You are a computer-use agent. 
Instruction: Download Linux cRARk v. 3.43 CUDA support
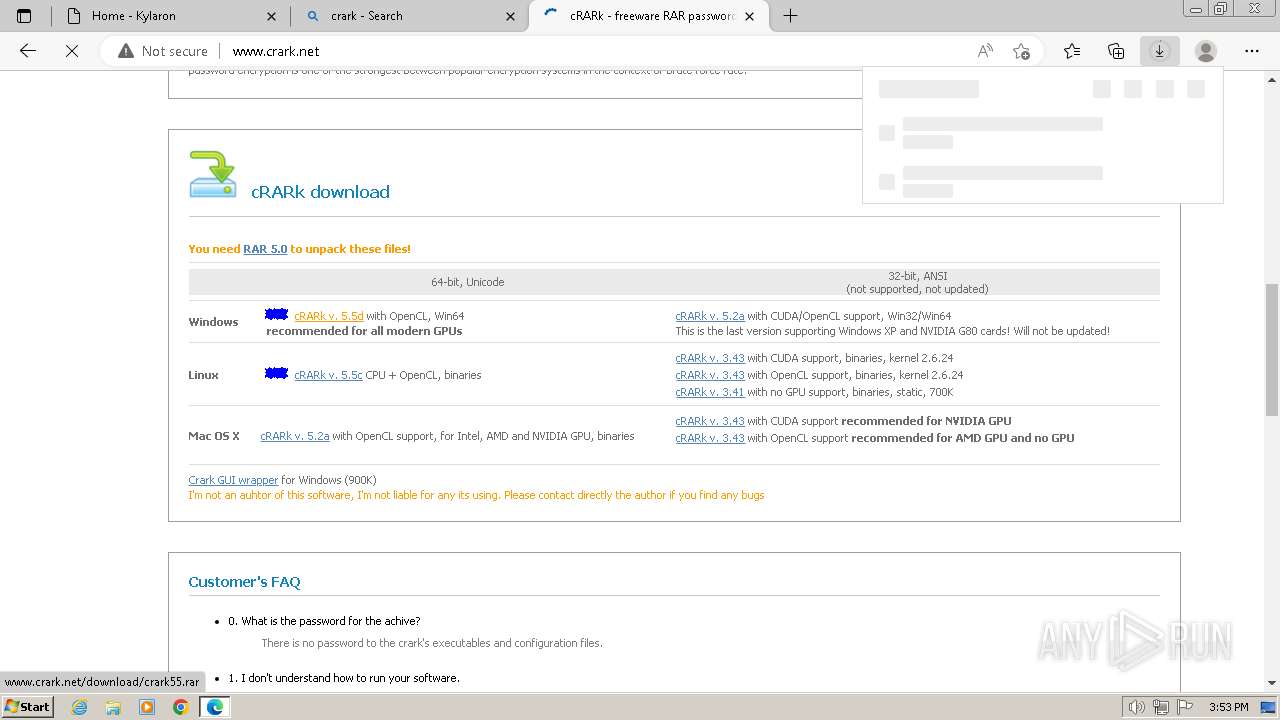tap(710, 358)
